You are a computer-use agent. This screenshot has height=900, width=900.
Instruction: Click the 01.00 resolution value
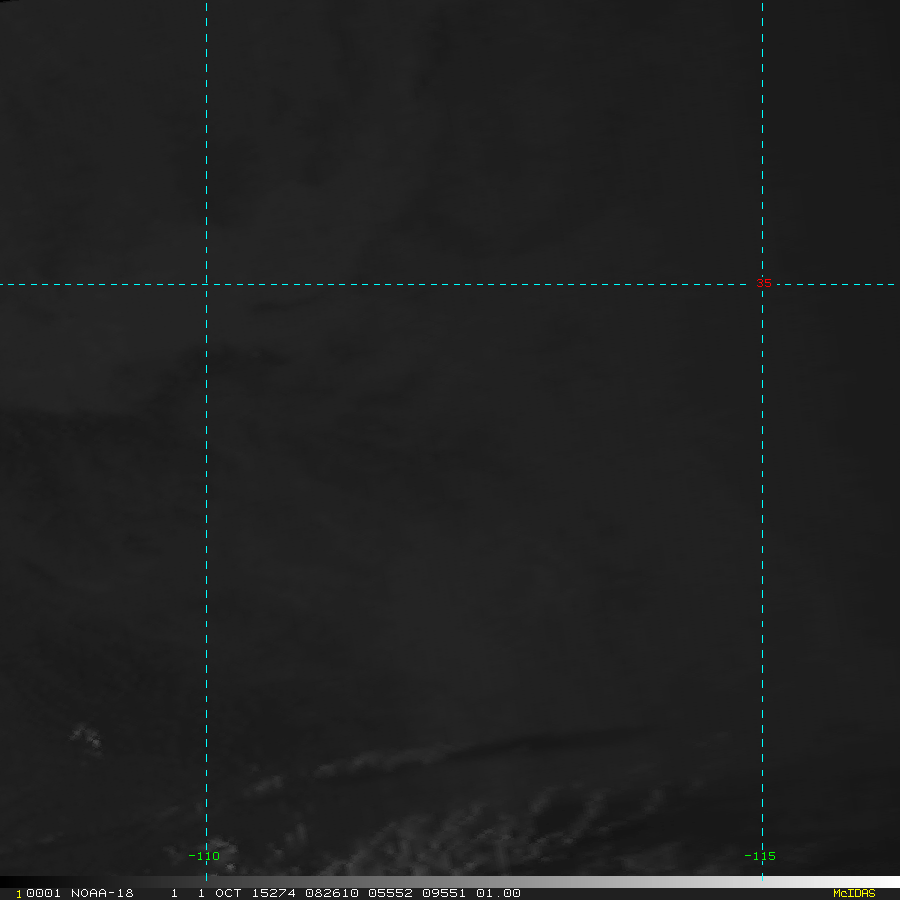(498, 893)
